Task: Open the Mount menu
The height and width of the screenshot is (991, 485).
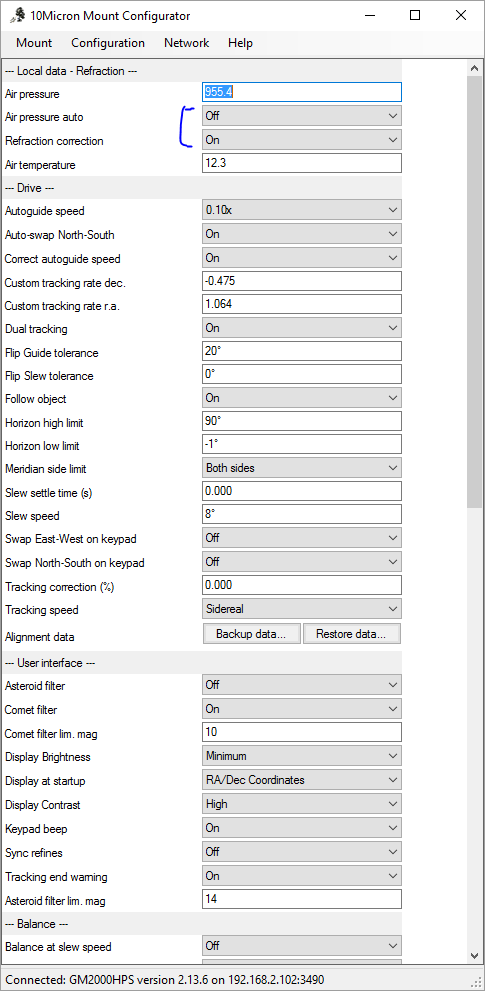Action: (x=34, y=43)
